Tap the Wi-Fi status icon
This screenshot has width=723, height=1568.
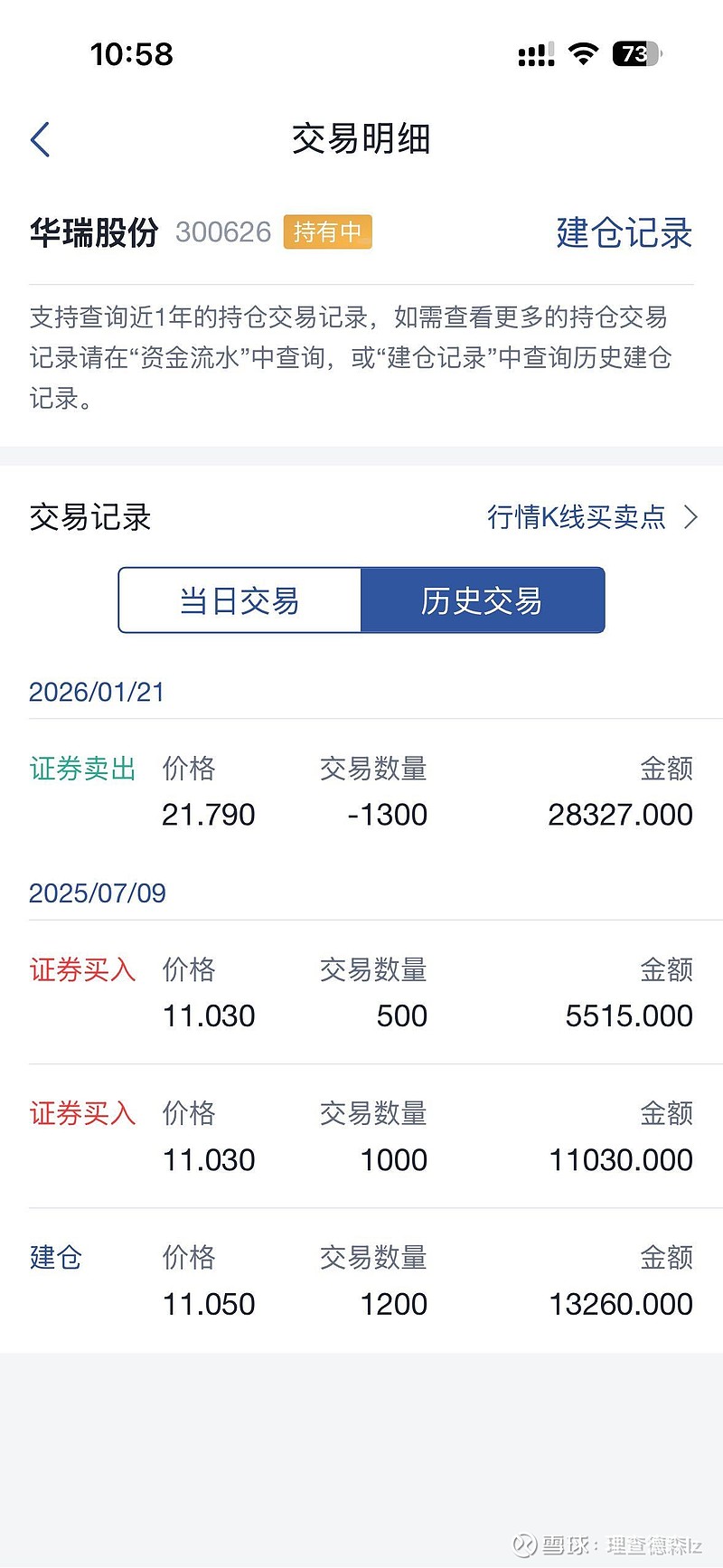(584, 54)
